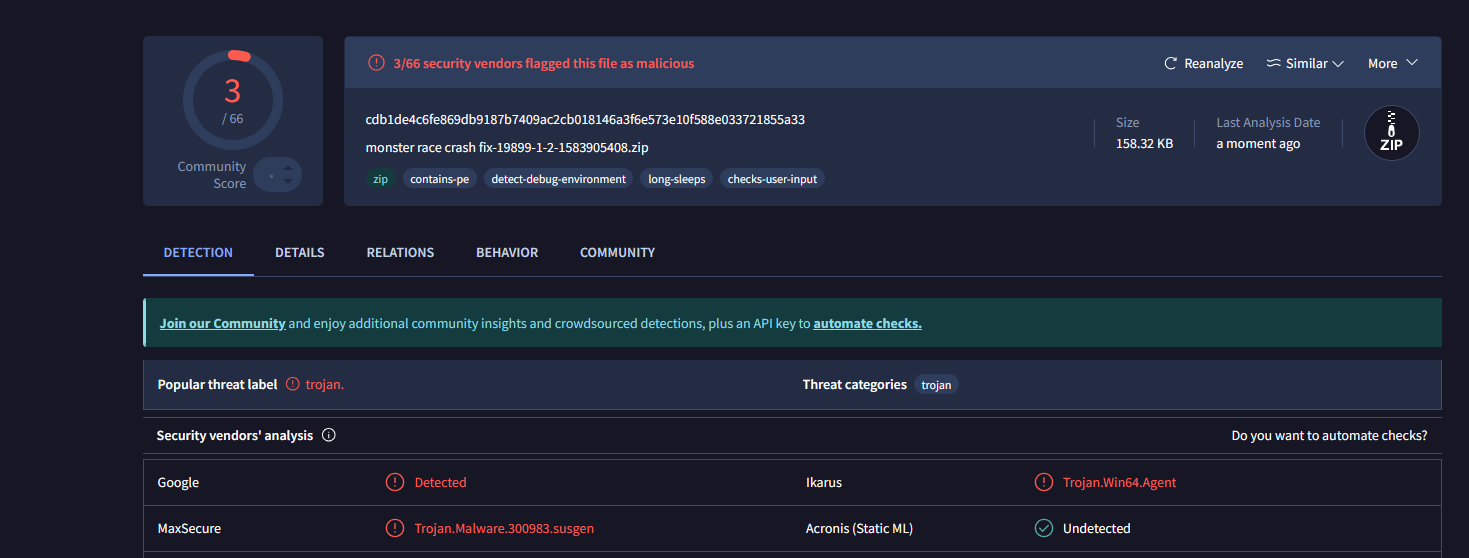Click the Reanalyze button
Screen dimensions: 1469x558
1203,63
